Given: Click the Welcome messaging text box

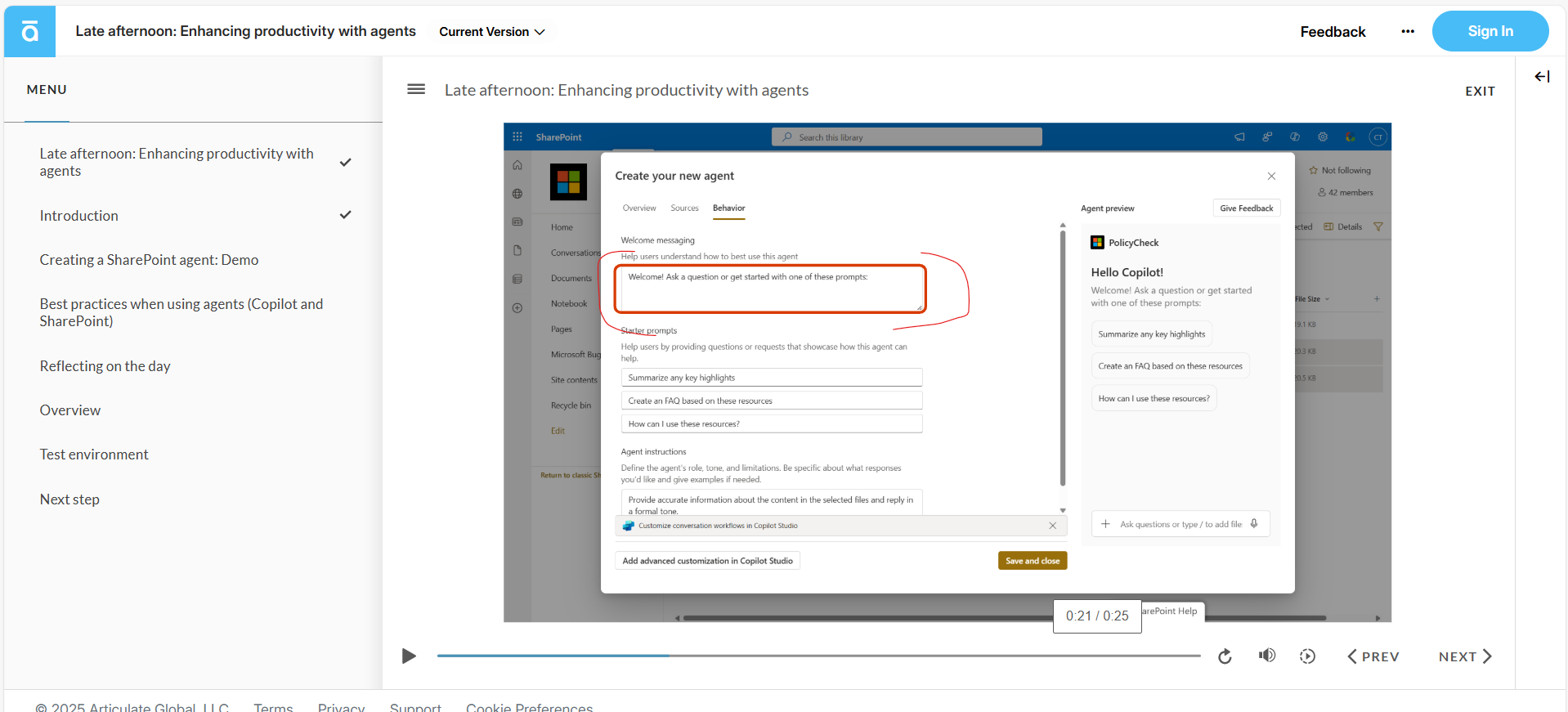Looking at the screenshot, I should [x=772, y=289].
